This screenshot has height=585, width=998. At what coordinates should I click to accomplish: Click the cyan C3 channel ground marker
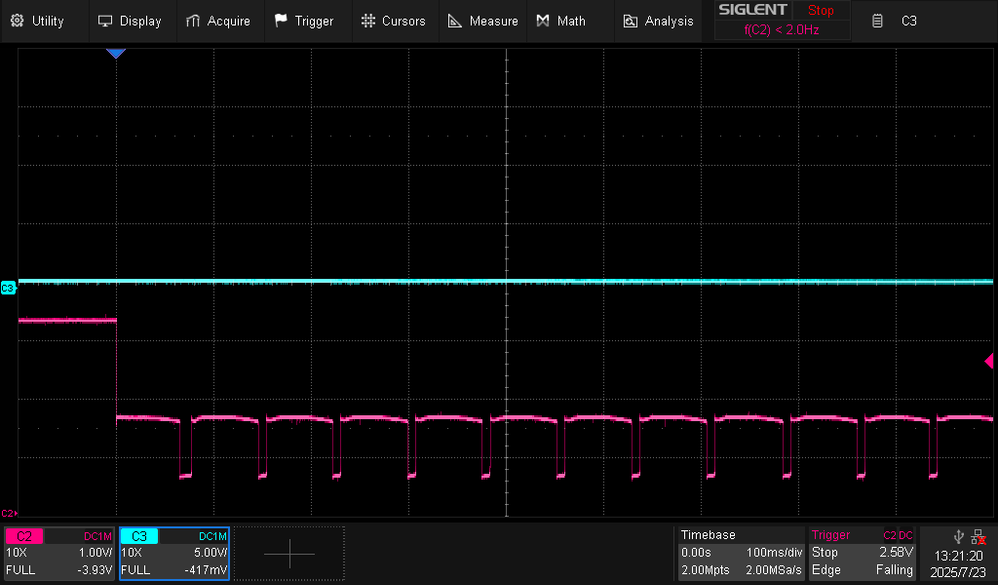8,288
